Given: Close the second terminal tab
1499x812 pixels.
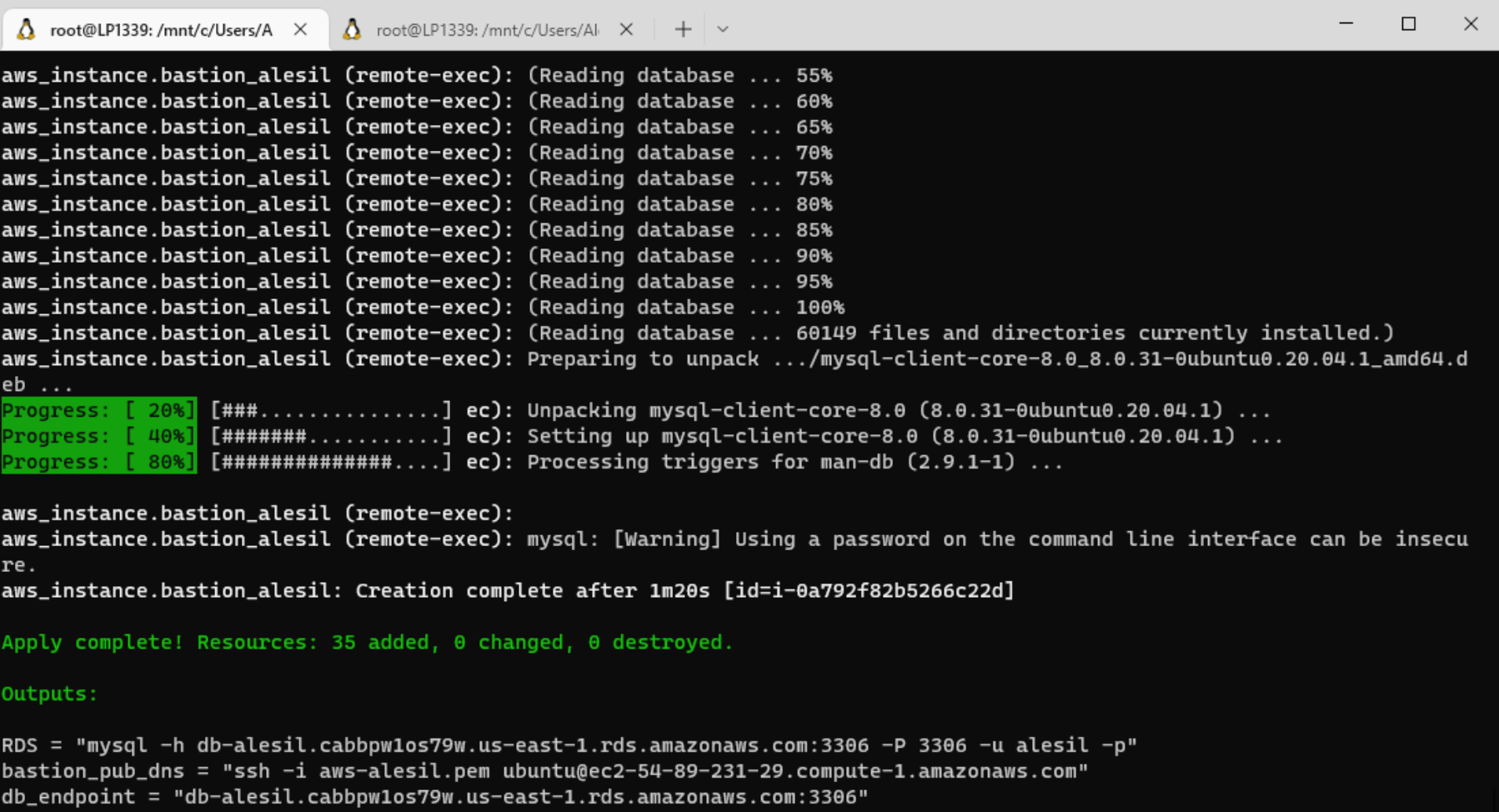Looking at the screenshot, I should [626, 28].
